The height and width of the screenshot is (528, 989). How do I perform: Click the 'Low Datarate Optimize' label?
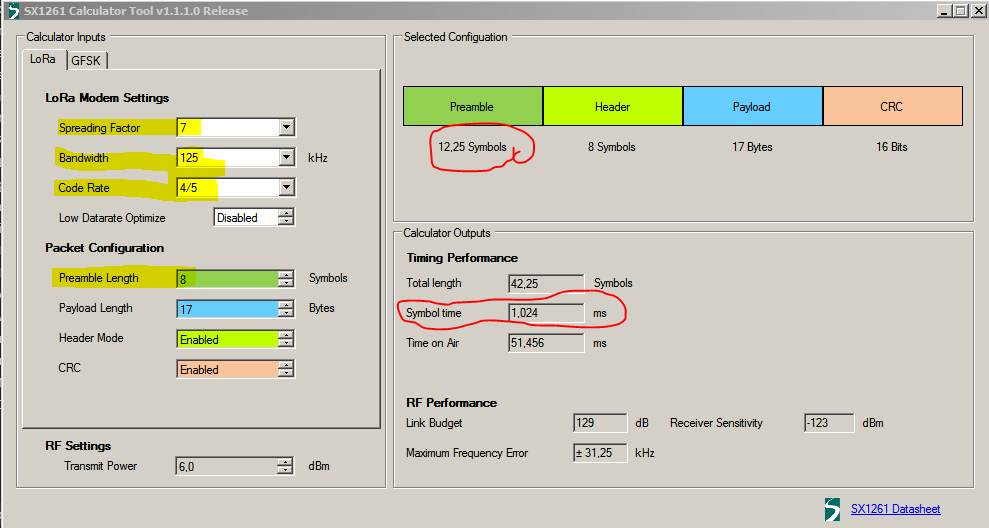tap(112, 218)
